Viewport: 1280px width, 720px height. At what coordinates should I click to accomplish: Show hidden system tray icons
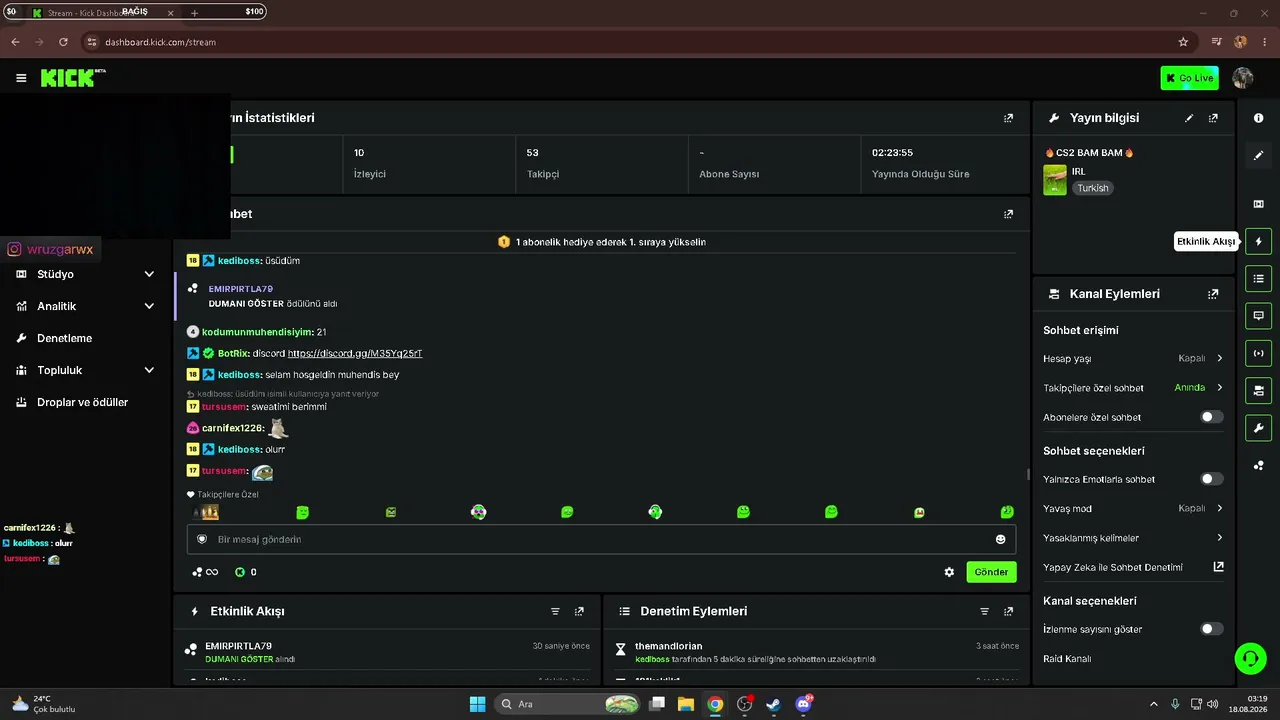tap(1153, 704)
